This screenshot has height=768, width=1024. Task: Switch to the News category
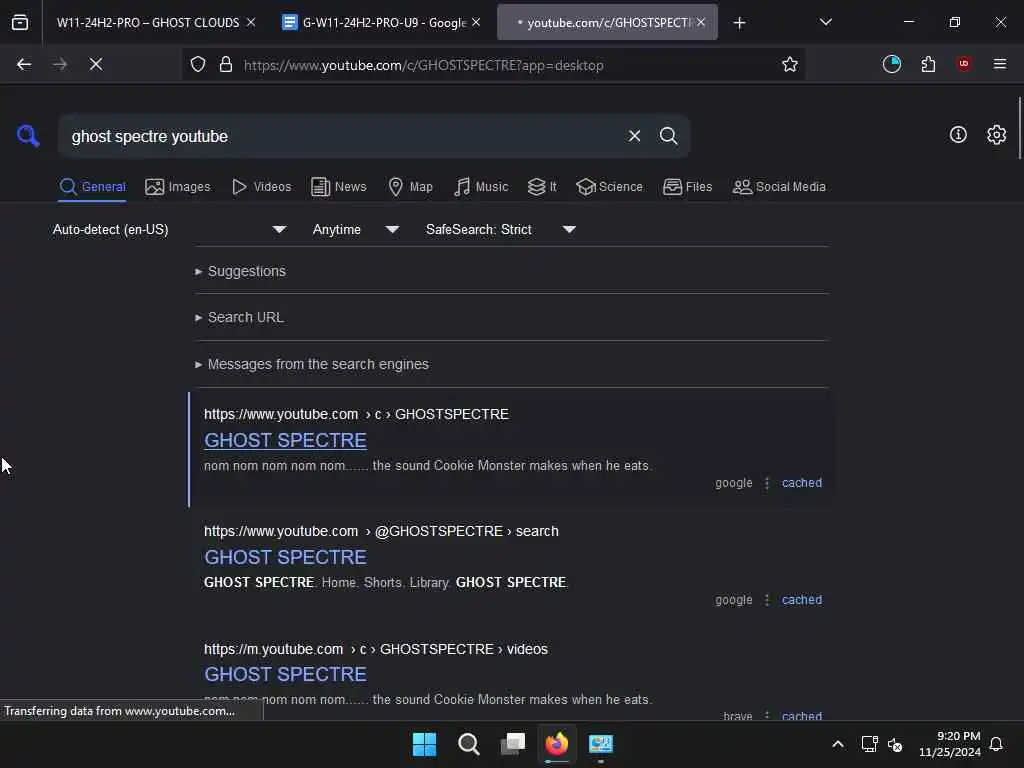(x=339, y=187)
